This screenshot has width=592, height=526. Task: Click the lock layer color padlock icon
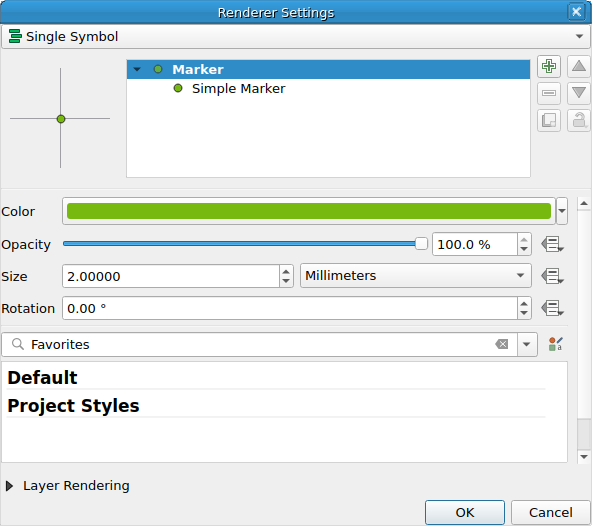pyautogui.click(x=578, y=120)
